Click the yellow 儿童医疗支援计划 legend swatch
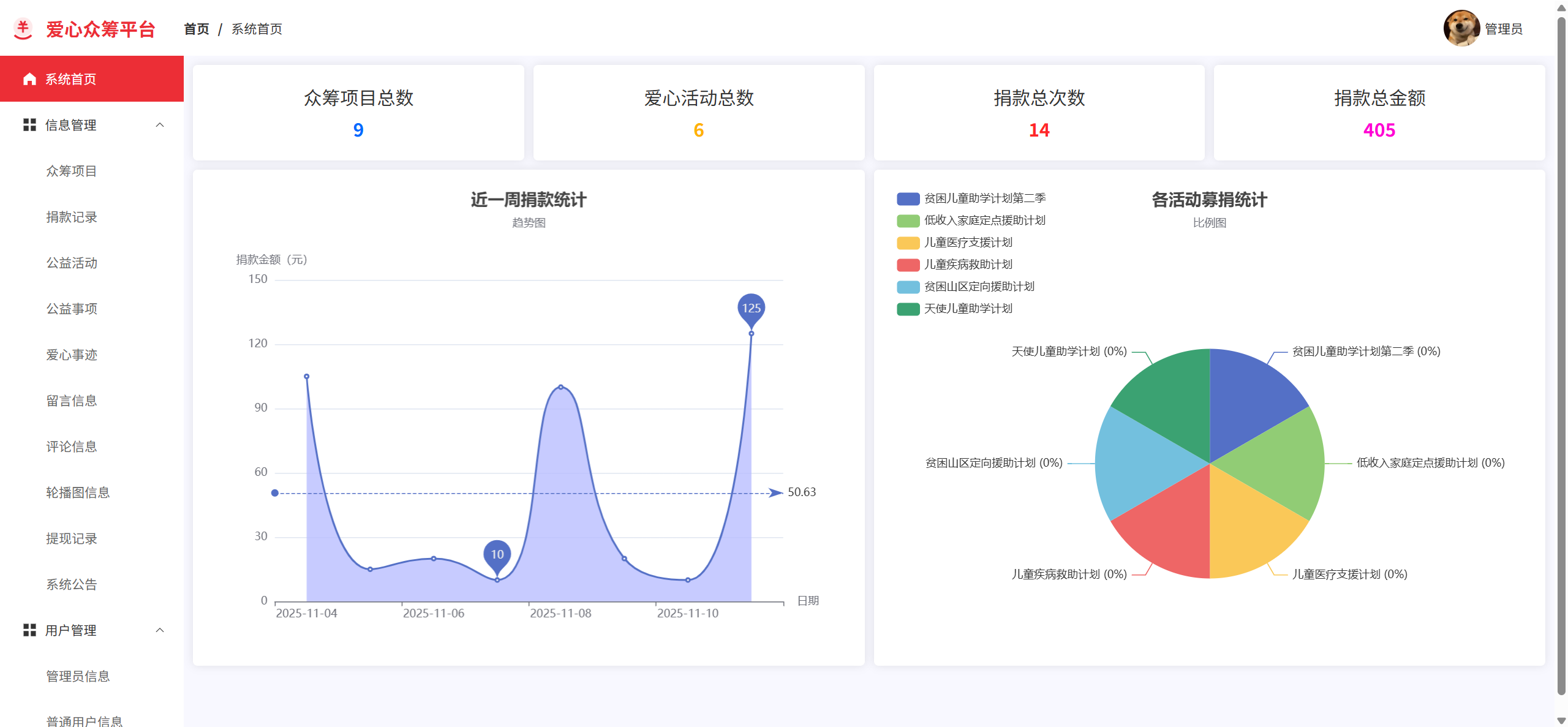Image resolution: width=1568 pixels, height=727 pixels. click(908, 243)
